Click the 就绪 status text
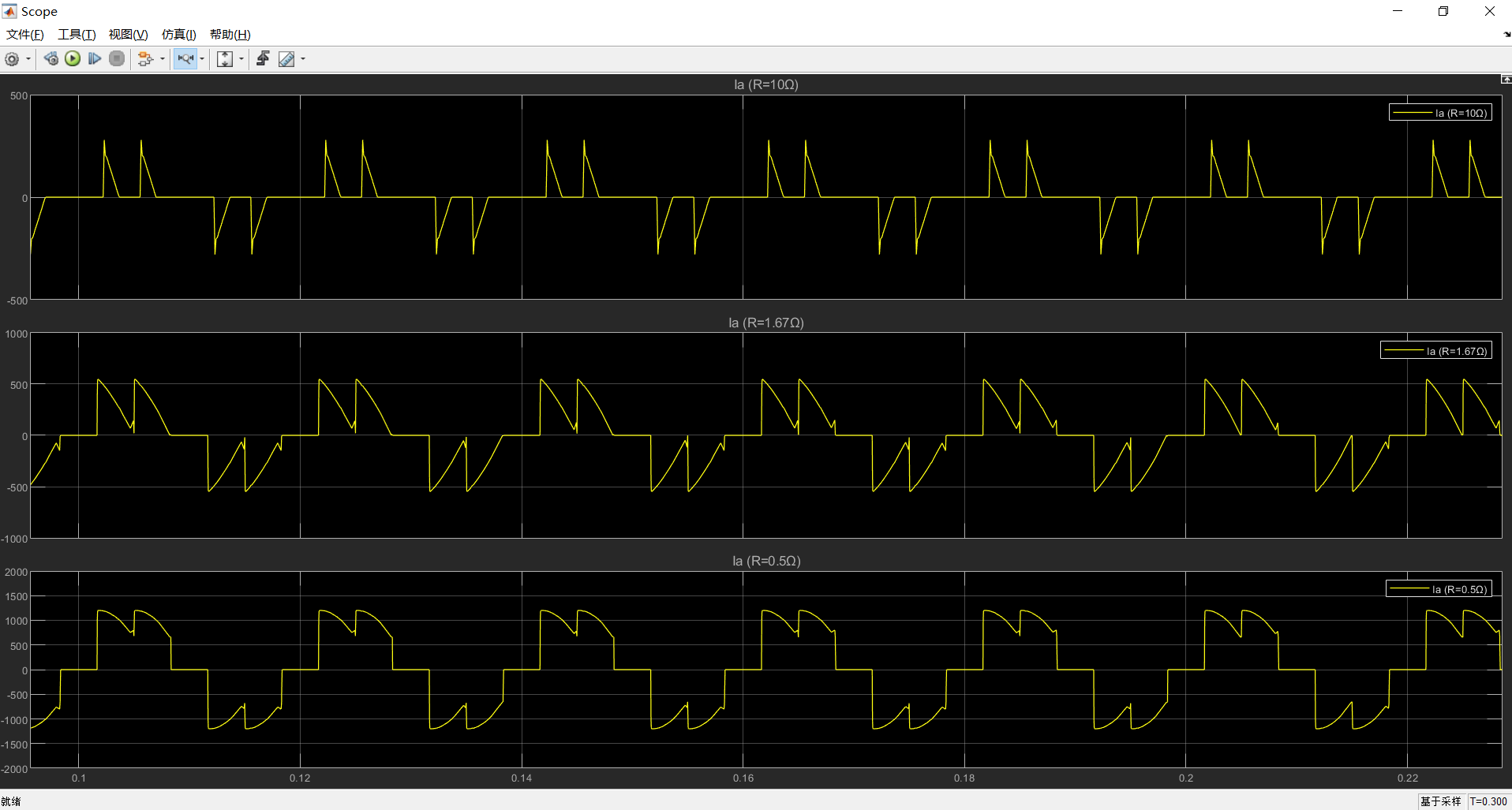The height and width of the screenshot is (810, 1512). tap(11, 801)
